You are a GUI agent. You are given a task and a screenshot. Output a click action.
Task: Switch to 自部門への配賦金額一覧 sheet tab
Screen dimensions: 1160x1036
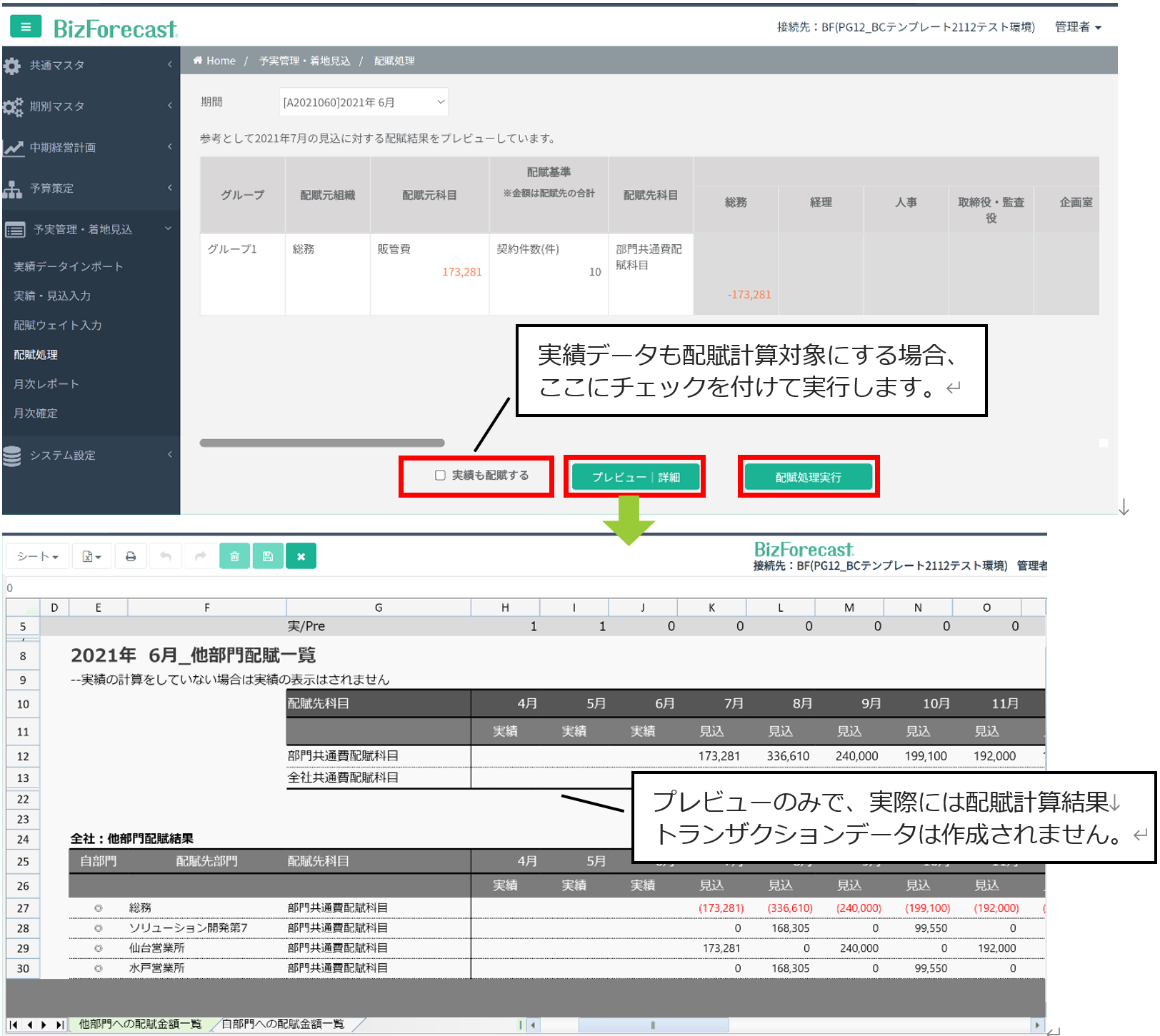[x=283, y=1024]
